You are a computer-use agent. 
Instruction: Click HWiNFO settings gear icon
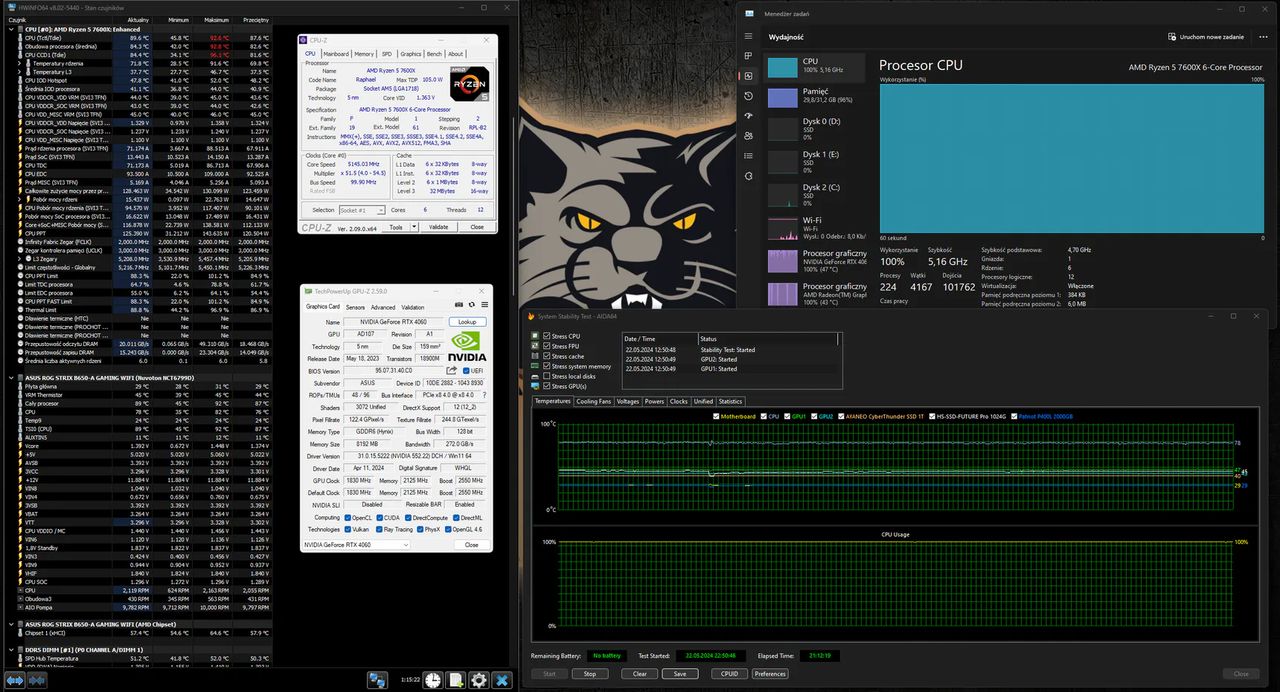479,680
